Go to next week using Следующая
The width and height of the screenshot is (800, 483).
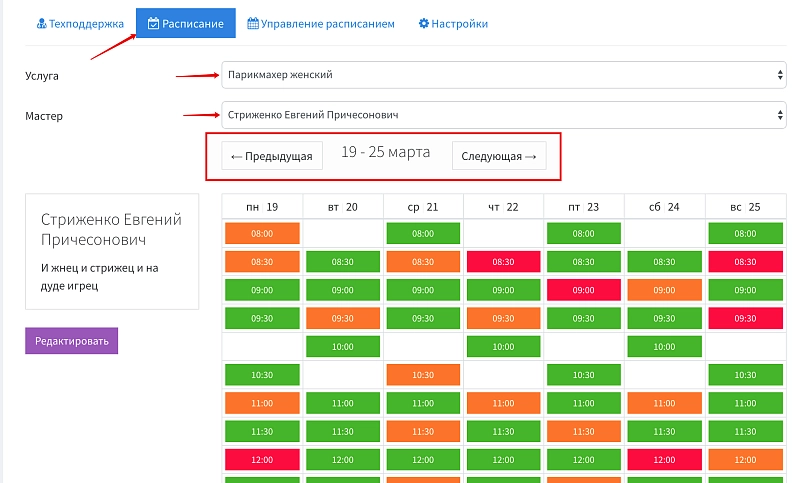[499, 156]
